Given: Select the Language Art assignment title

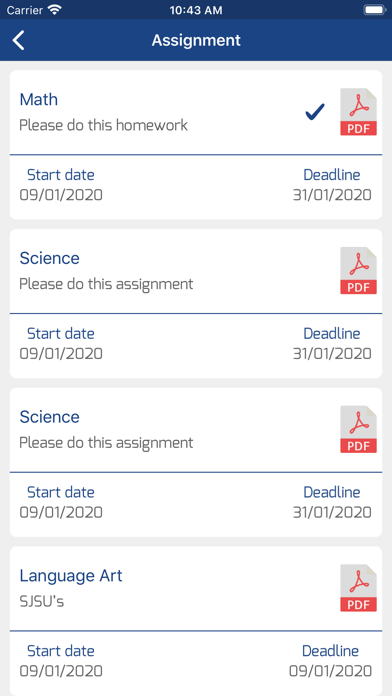Looking at the screenshot, I should click(x=71, y=576).
